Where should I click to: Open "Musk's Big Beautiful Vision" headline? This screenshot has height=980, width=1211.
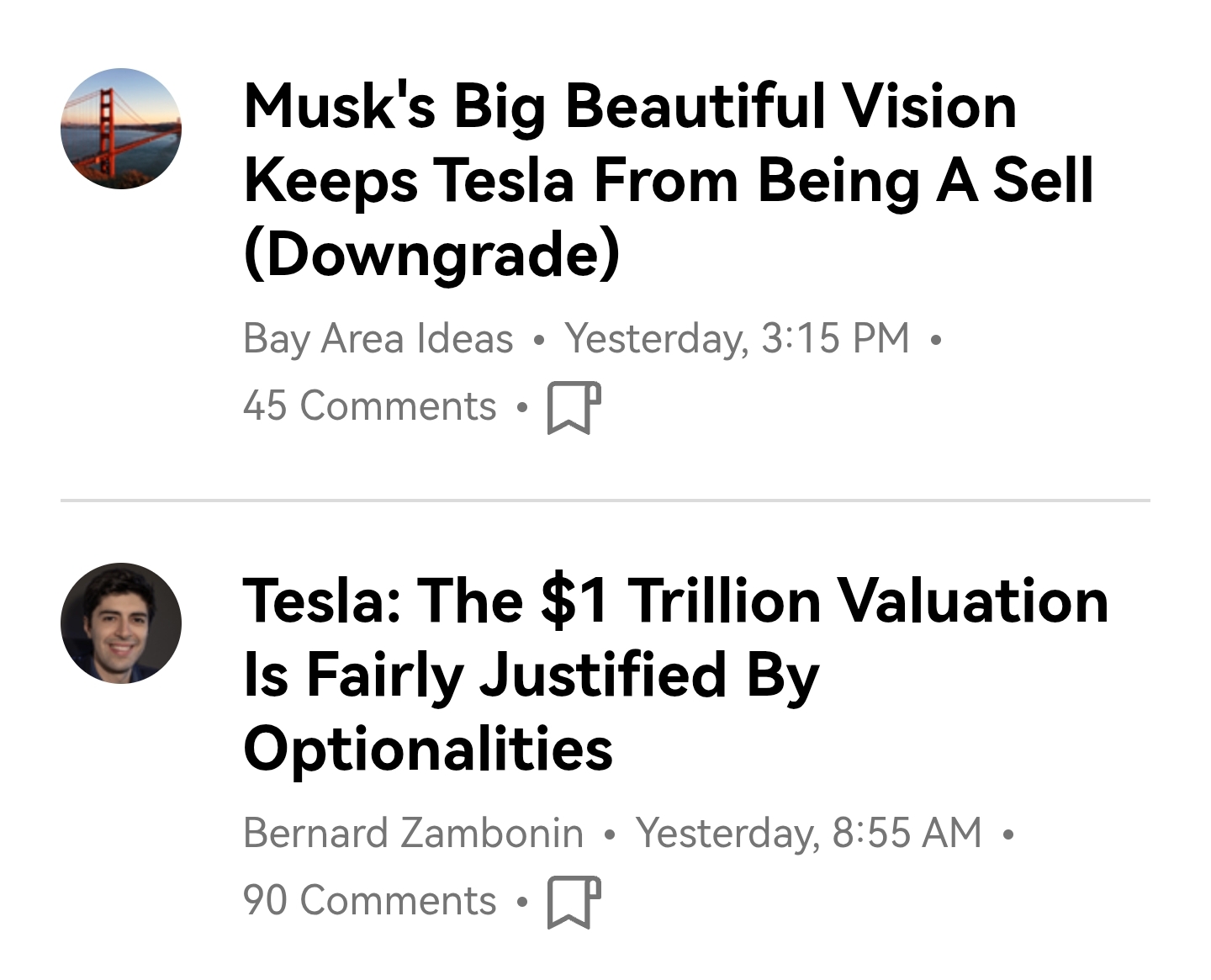pyautogui.click(x=629, y=107)
